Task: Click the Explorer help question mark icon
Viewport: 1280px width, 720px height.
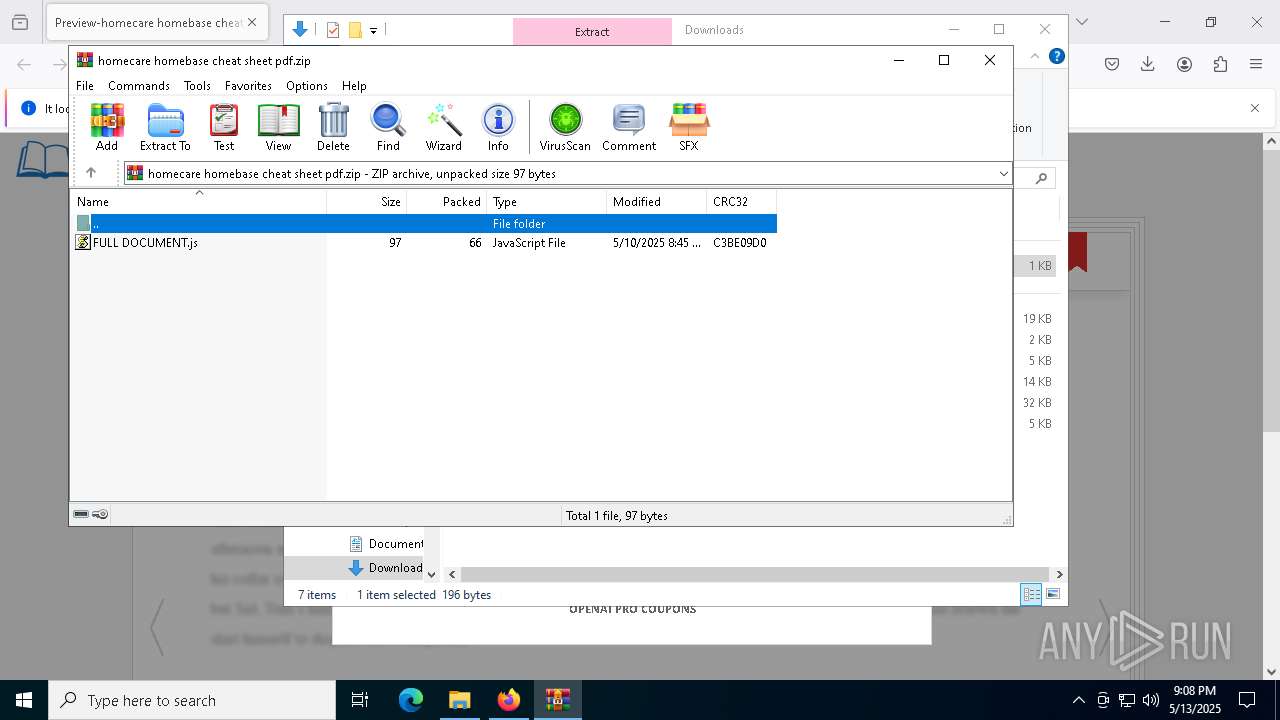Action: [1056, 57]
